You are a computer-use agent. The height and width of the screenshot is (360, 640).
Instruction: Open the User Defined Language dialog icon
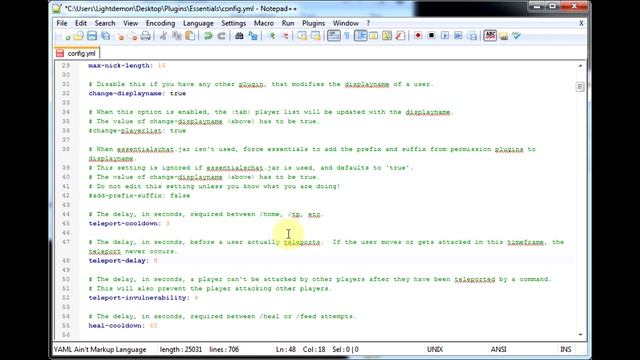click(x=373, y=36)
